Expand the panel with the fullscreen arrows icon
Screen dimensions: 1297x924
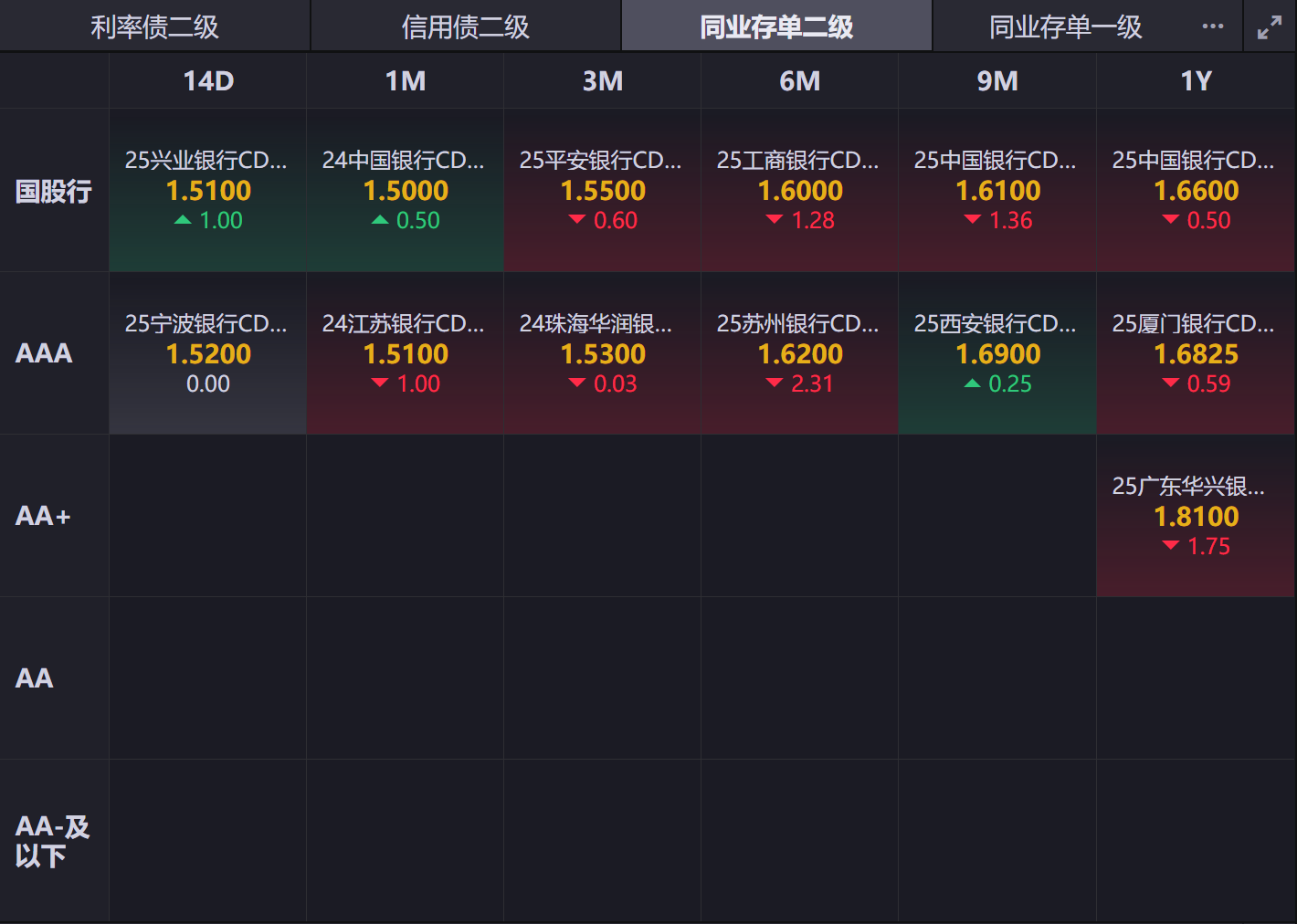[1270, 27]
